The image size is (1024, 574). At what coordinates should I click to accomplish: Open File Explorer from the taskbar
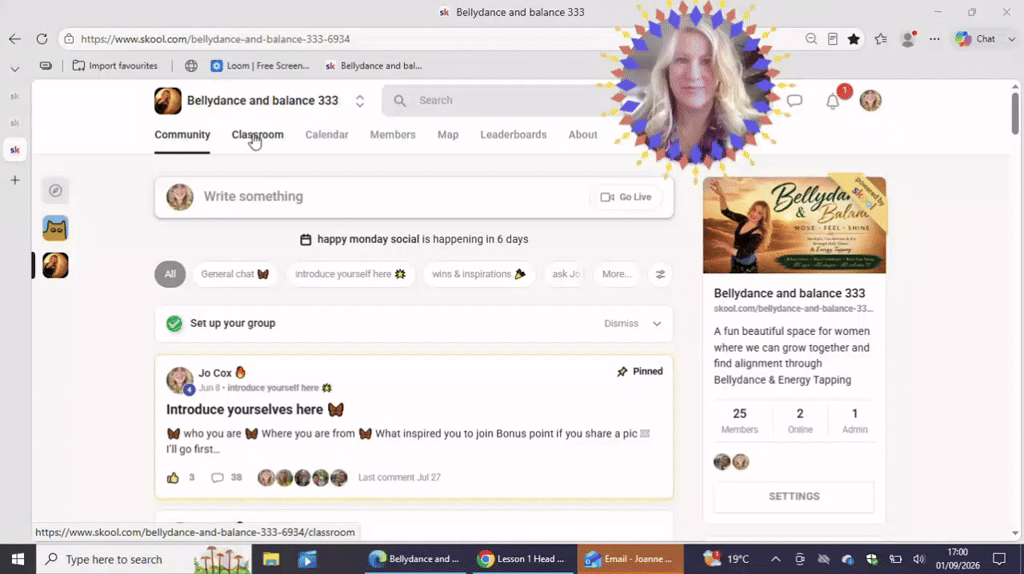click(x=271, y=560)
